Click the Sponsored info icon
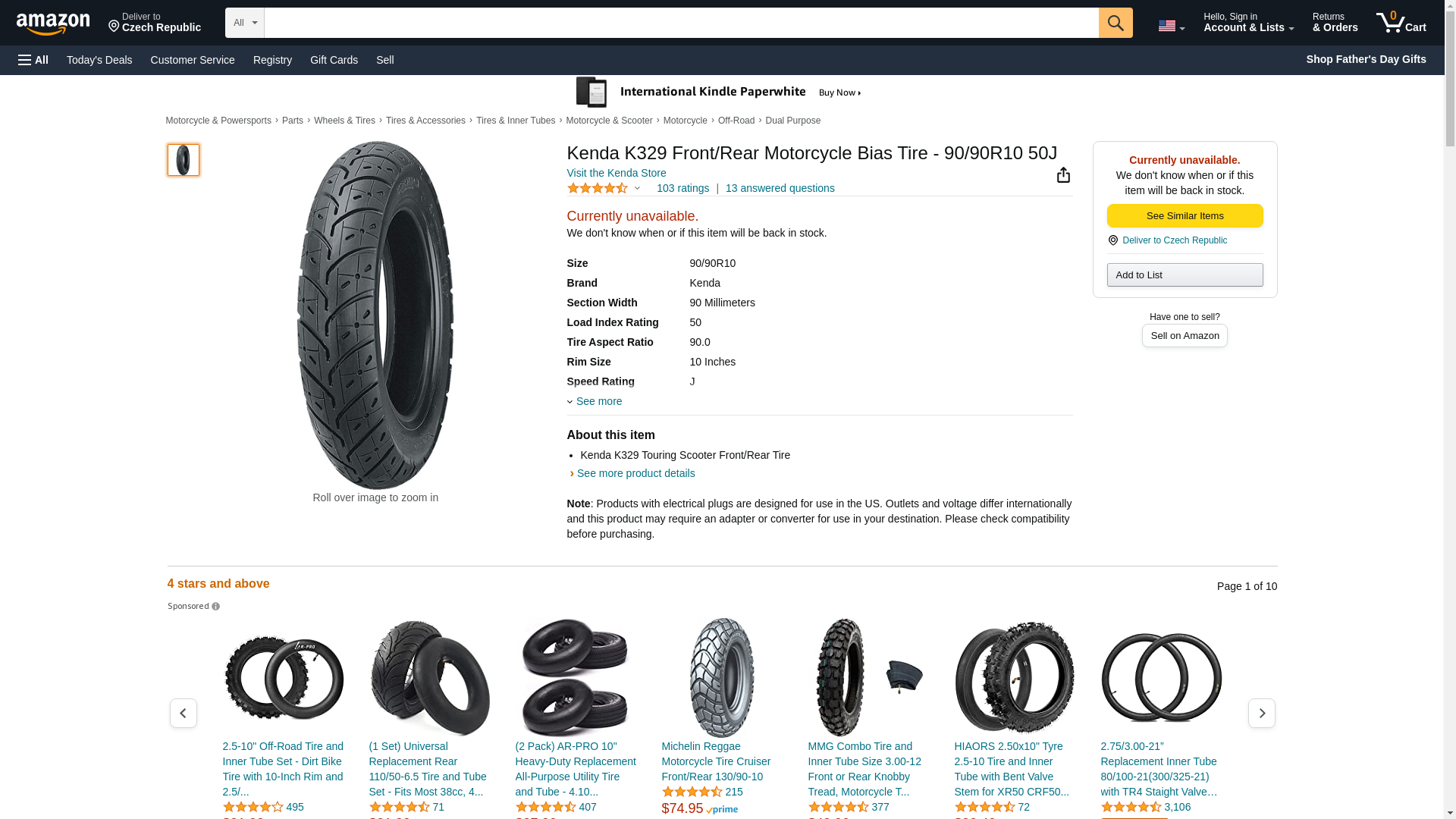This screenshot has width=1456, height=819. pos(216,607)
